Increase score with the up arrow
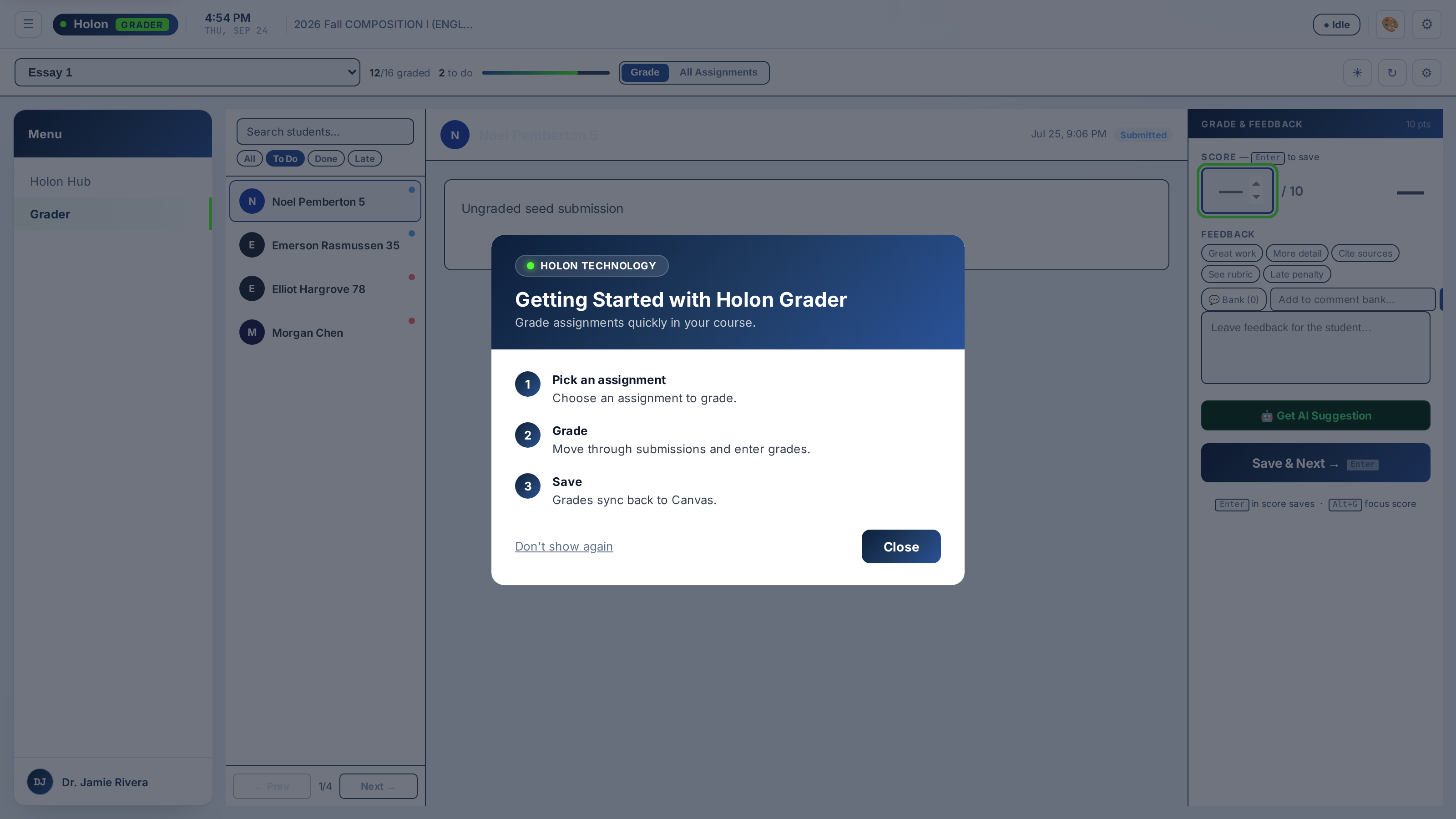The width and height of the screenshot is (1456, 819). click(1256, 184)
